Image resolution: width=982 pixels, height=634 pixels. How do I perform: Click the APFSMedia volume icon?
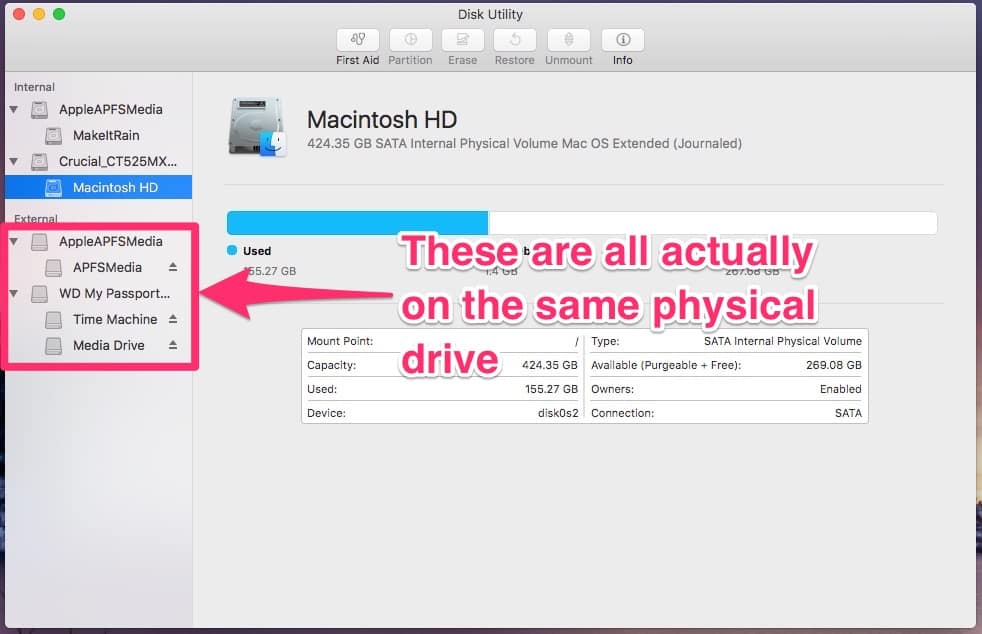click(x=54, y=268)
